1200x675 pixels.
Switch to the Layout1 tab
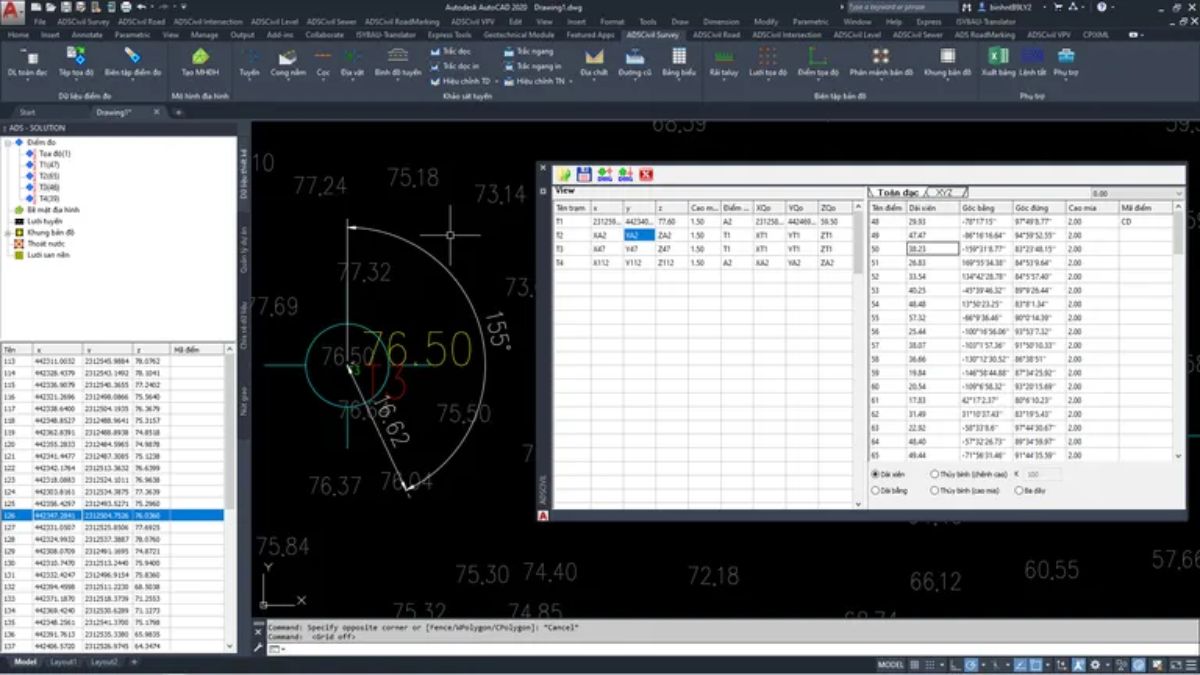64,662
